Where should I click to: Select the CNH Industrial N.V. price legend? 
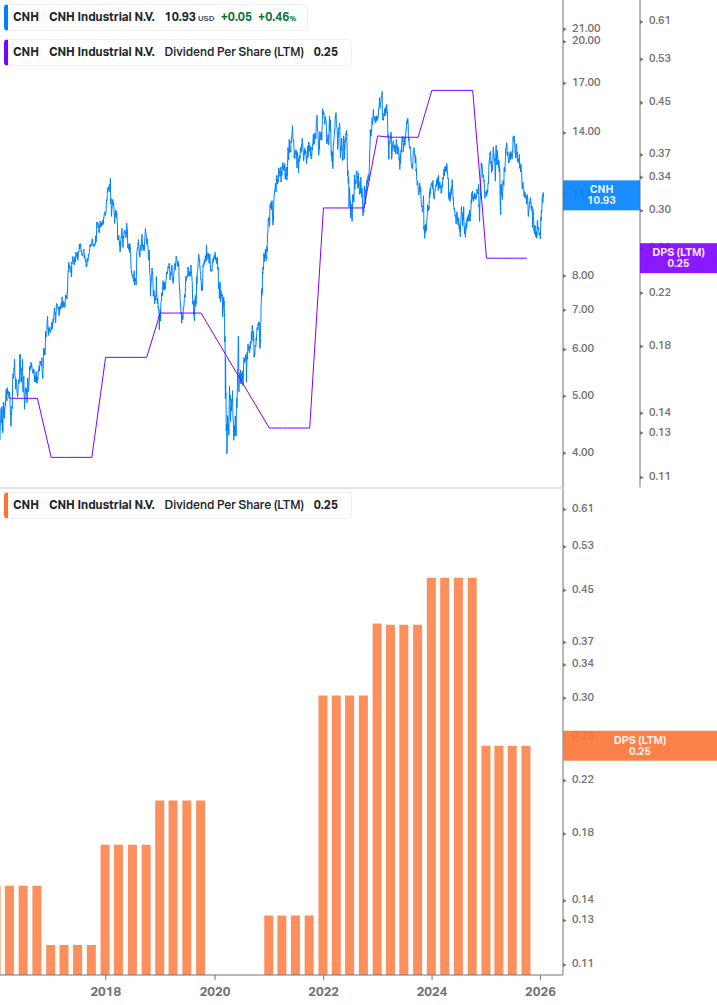click(x=155, y=17)
